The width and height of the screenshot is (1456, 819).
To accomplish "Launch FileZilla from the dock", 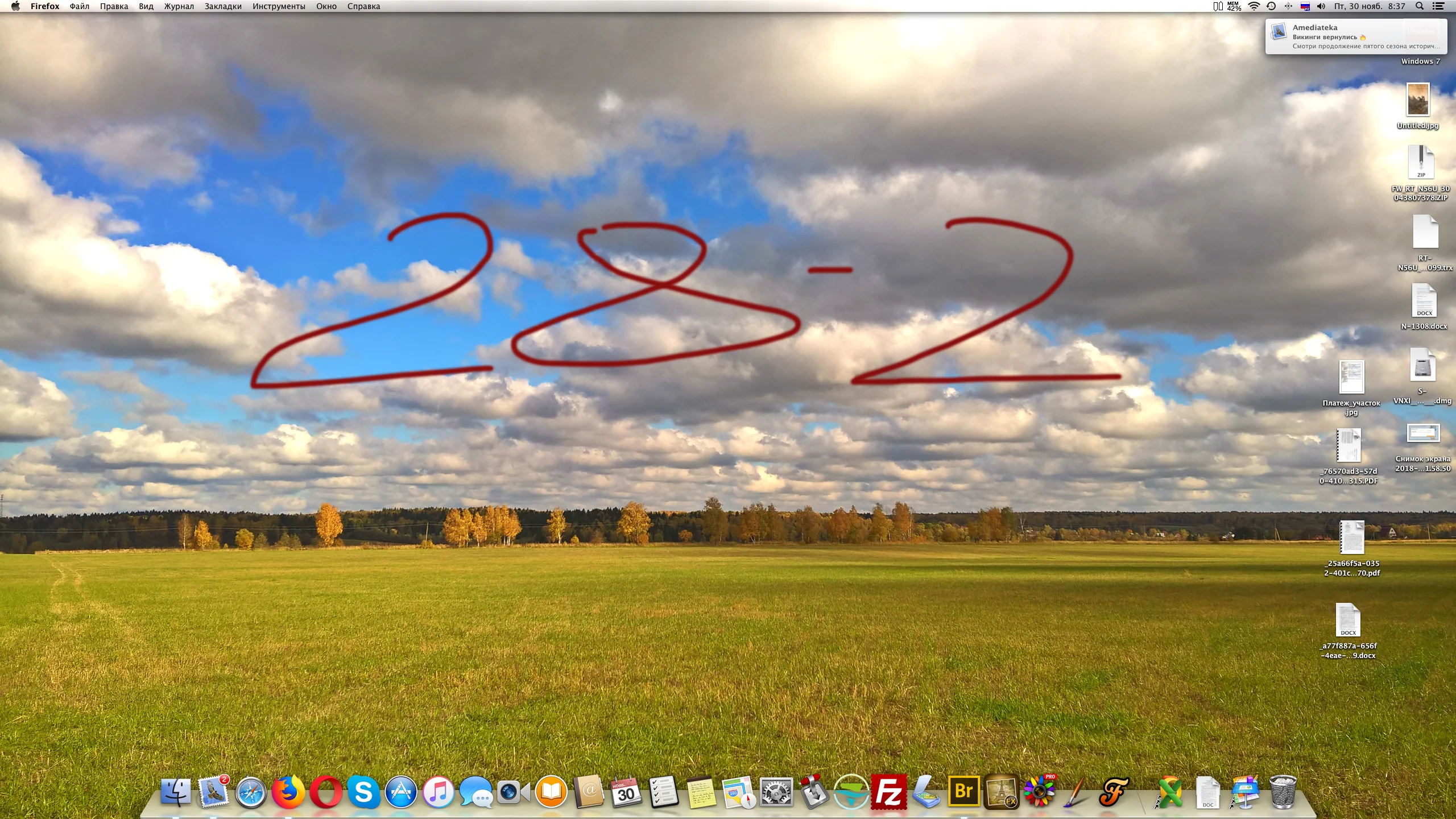I will coord(888,792).
